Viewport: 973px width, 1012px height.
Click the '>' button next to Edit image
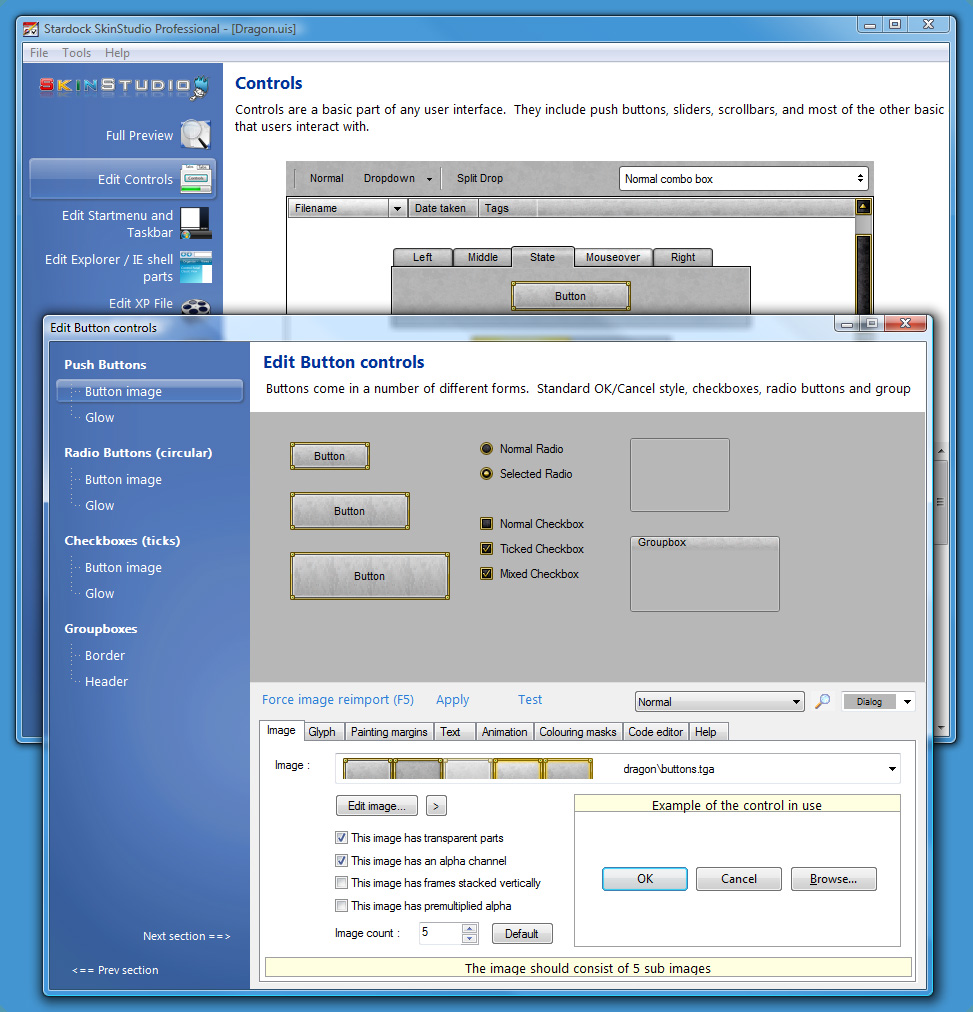tap(436, 805)
